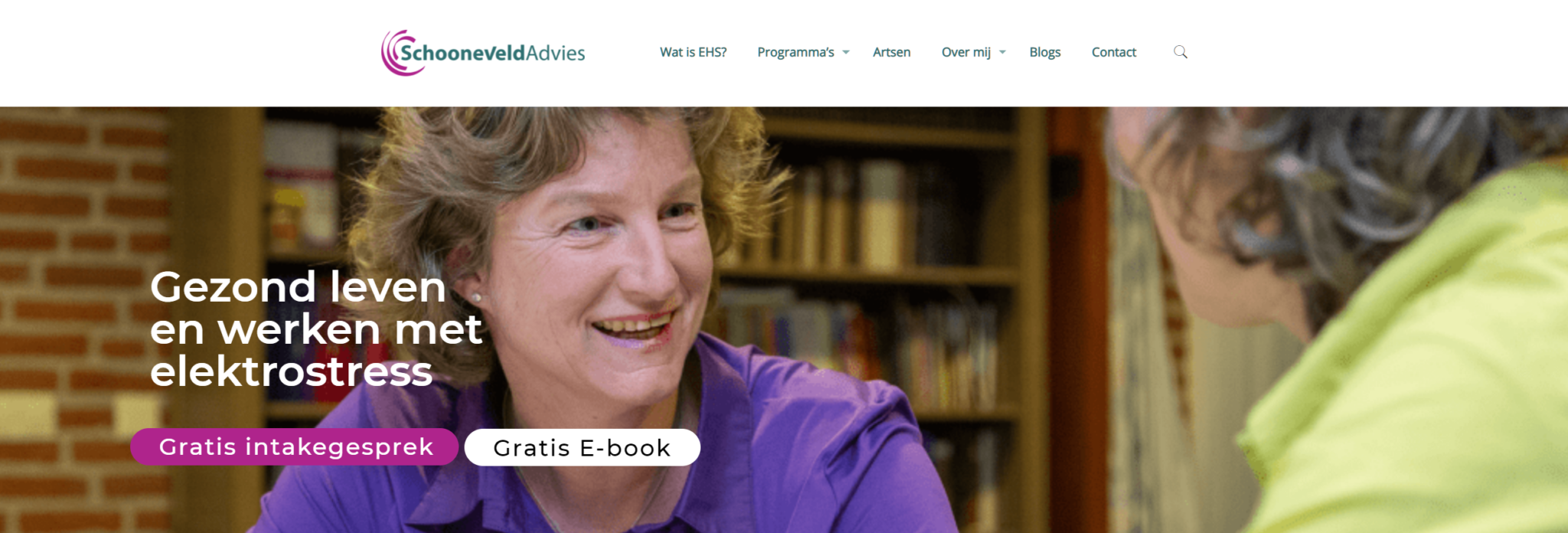Go home via SchooneveldAdvies logo text
1568x533 pixels.
click(x=492, y=53)
